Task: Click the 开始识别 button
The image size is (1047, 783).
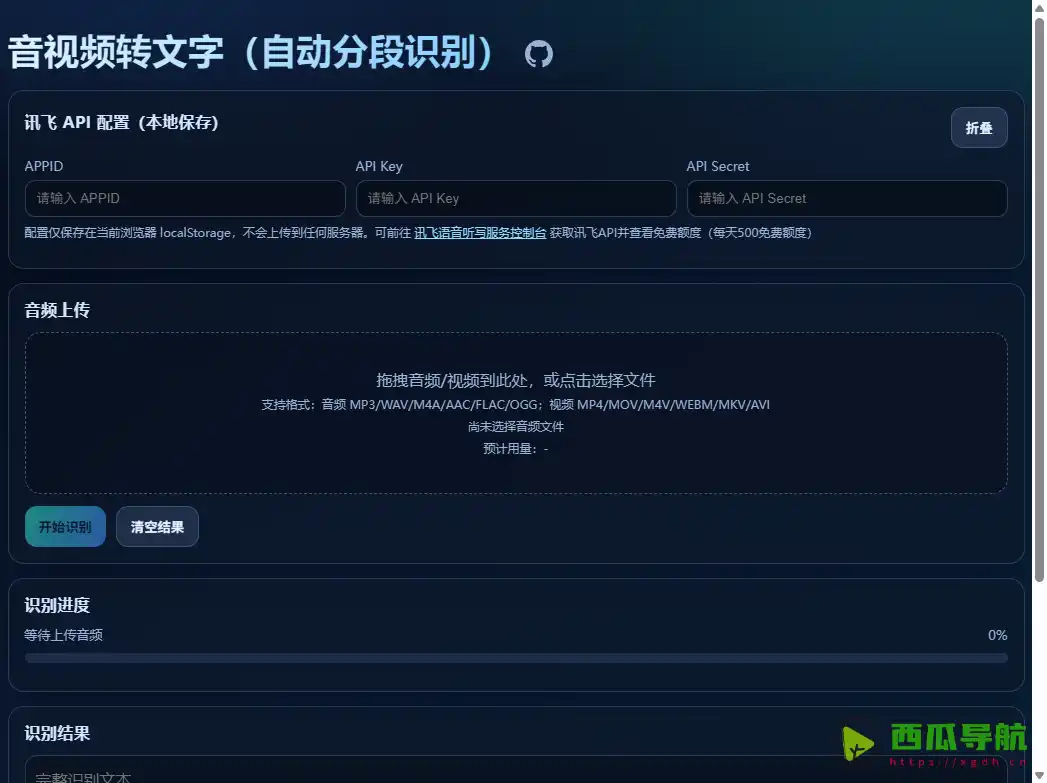Action: tap(65, 527)
